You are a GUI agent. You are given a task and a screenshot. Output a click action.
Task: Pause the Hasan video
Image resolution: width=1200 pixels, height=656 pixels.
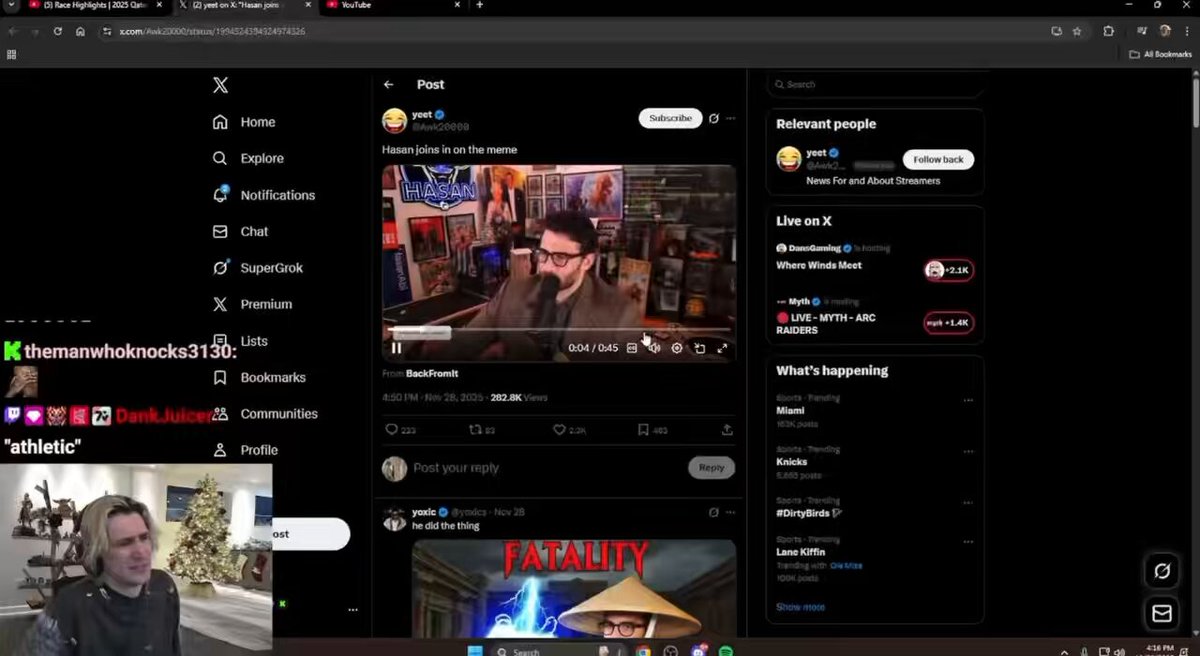[396, 348]
